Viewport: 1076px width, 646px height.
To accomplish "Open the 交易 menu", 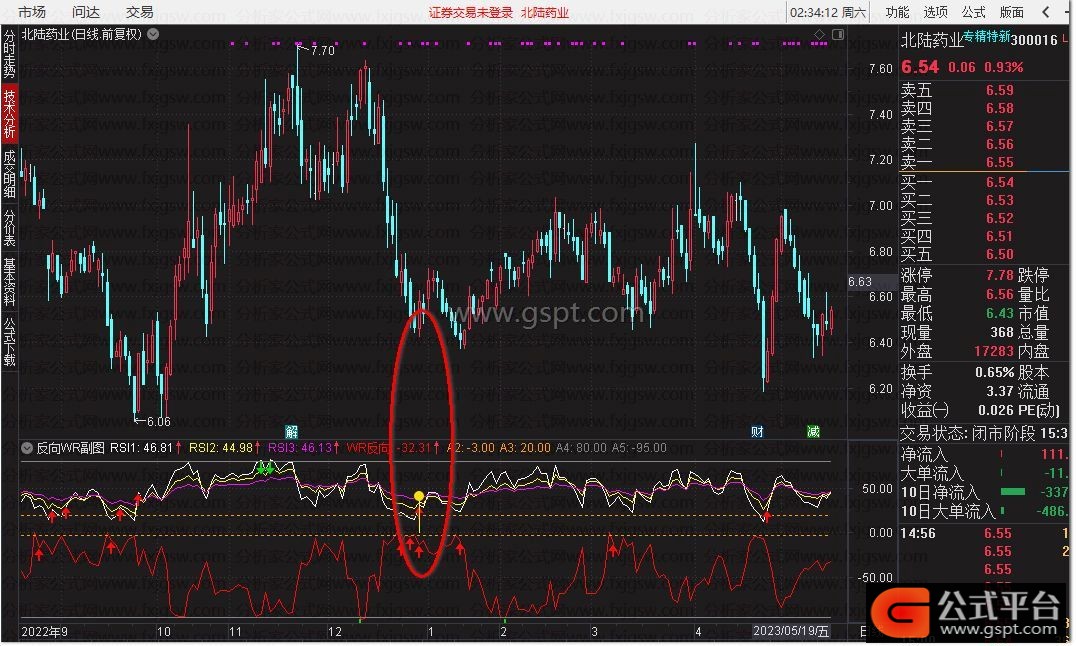I will (139, 12).
